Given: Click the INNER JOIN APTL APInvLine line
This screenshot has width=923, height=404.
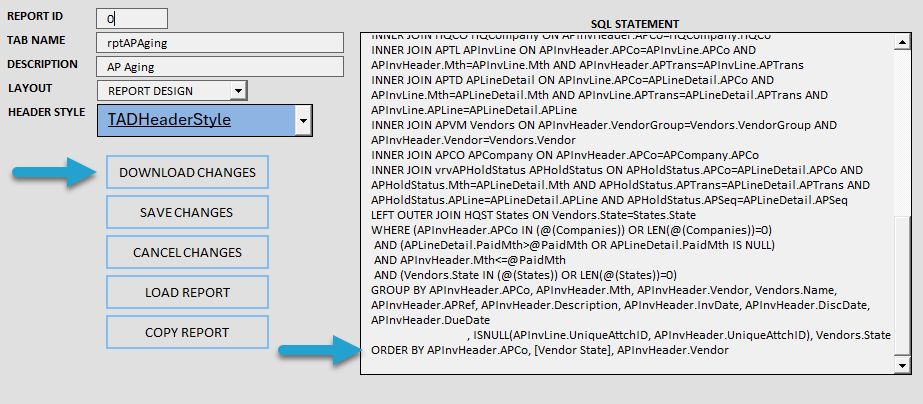Looking at the screenshot, I should [x=563, y=50].
